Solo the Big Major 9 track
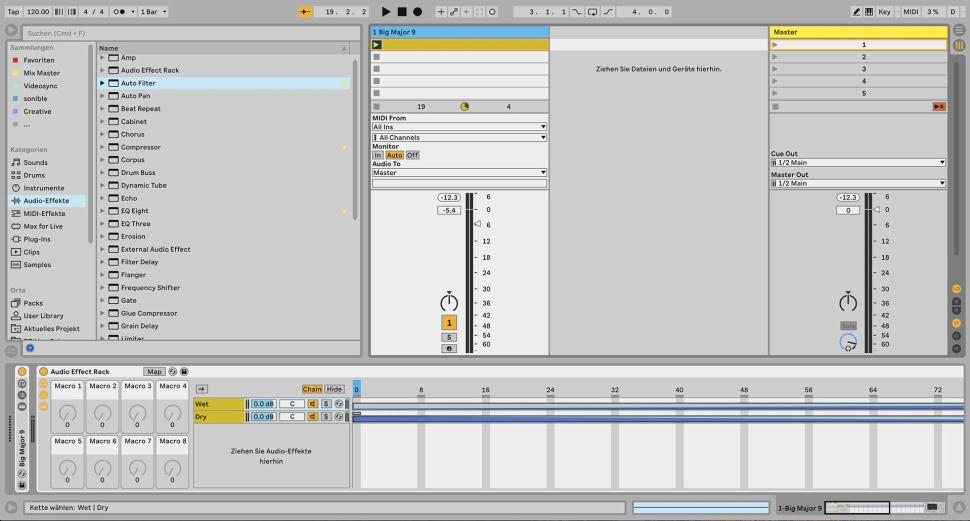Viewport: 970px width, 521px height. coord(449,337)
